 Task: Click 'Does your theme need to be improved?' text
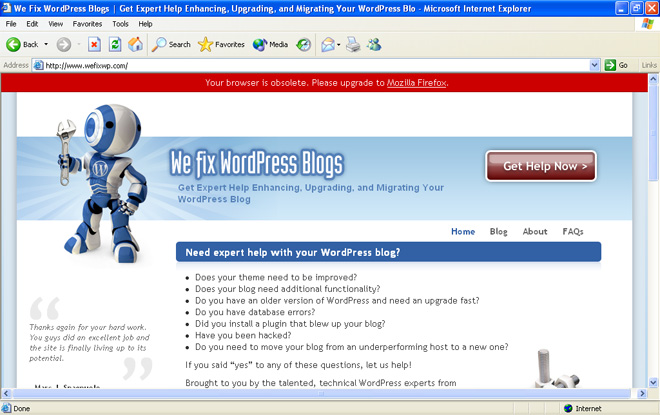point(276,277)
